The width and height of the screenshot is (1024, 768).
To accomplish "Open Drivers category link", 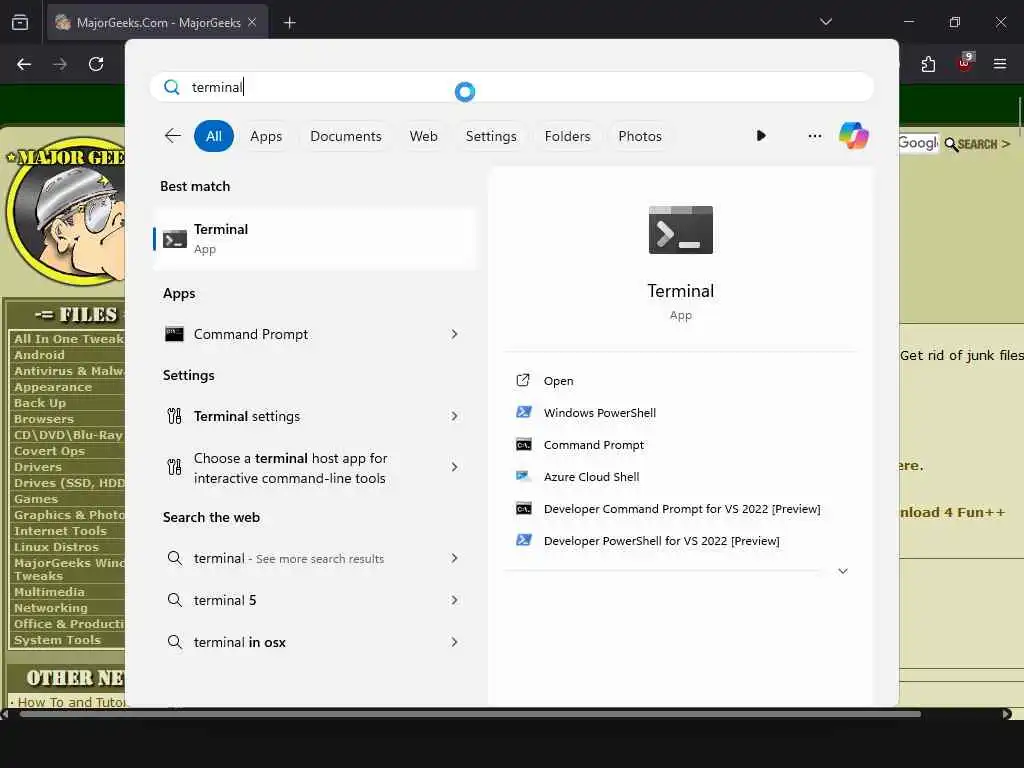I will coord(38,467).
